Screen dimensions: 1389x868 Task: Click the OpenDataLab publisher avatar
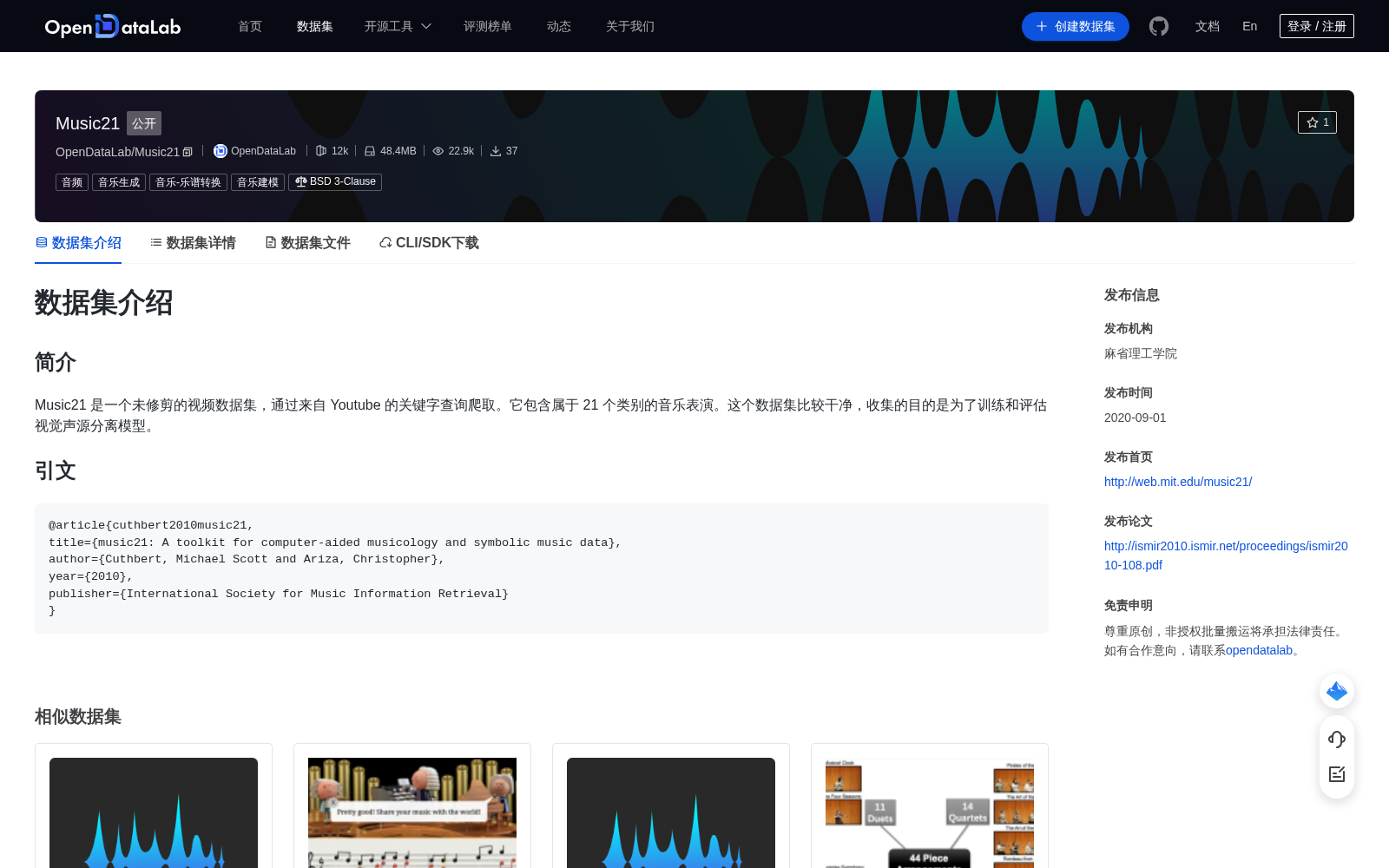point(221,151)
